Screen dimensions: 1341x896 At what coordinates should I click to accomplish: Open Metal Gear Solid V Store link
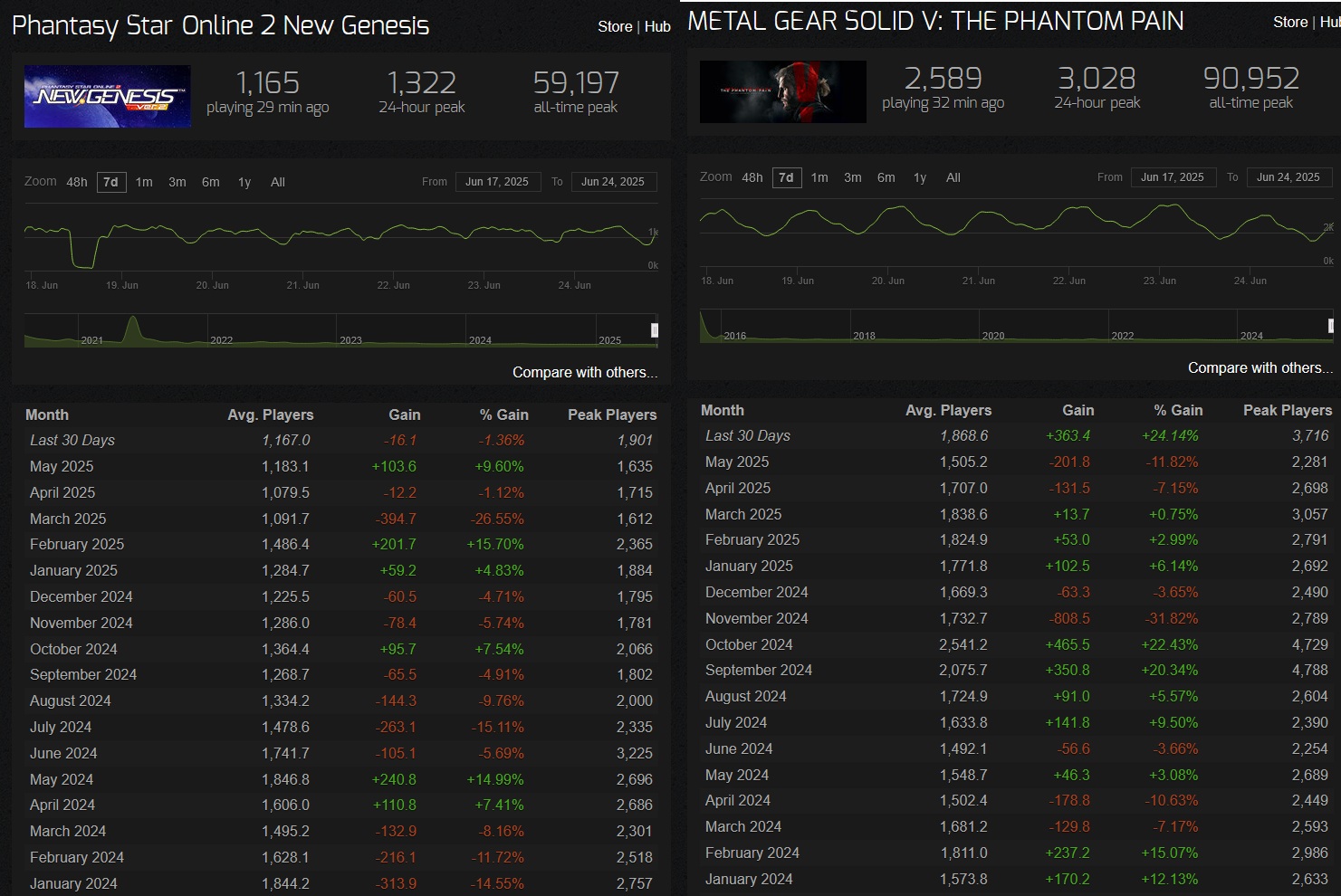(x=1290, y=22)
